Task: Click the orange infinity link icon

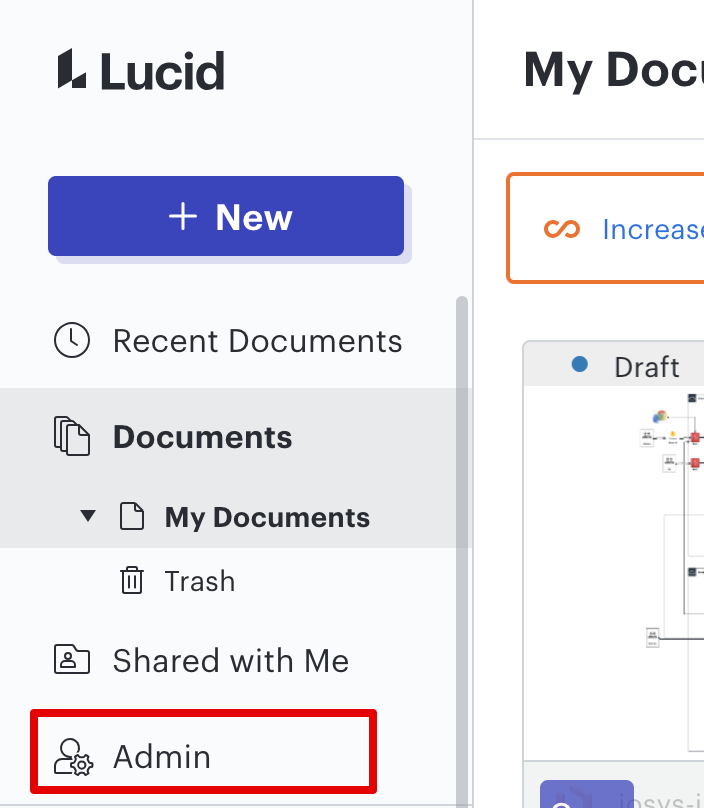Action: [x=562, y=229]
